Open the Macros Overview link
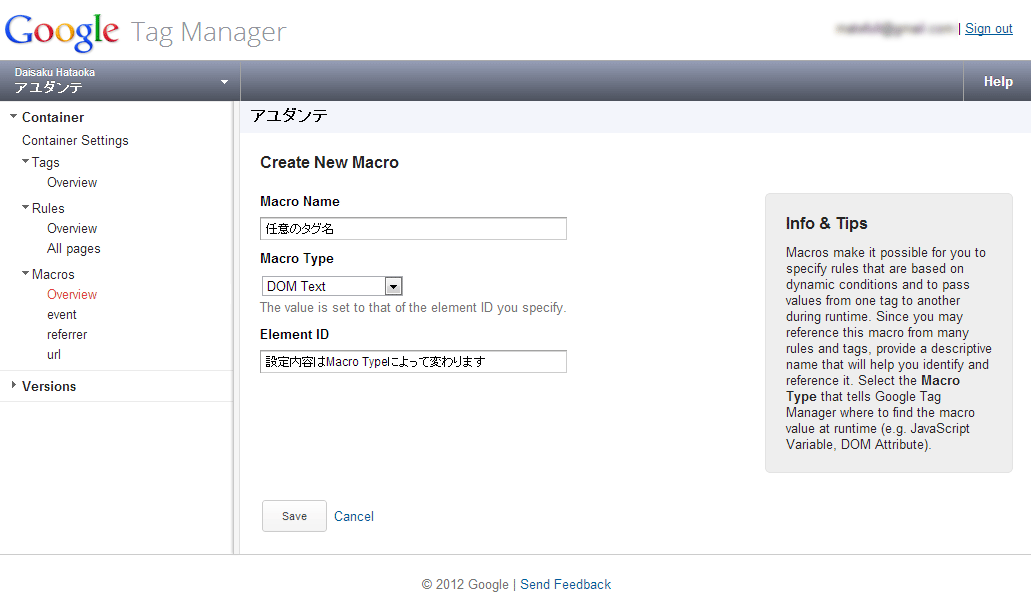The width and height of the screenshot is (1031, 603). pyautogui.click(x=72, y=295)
